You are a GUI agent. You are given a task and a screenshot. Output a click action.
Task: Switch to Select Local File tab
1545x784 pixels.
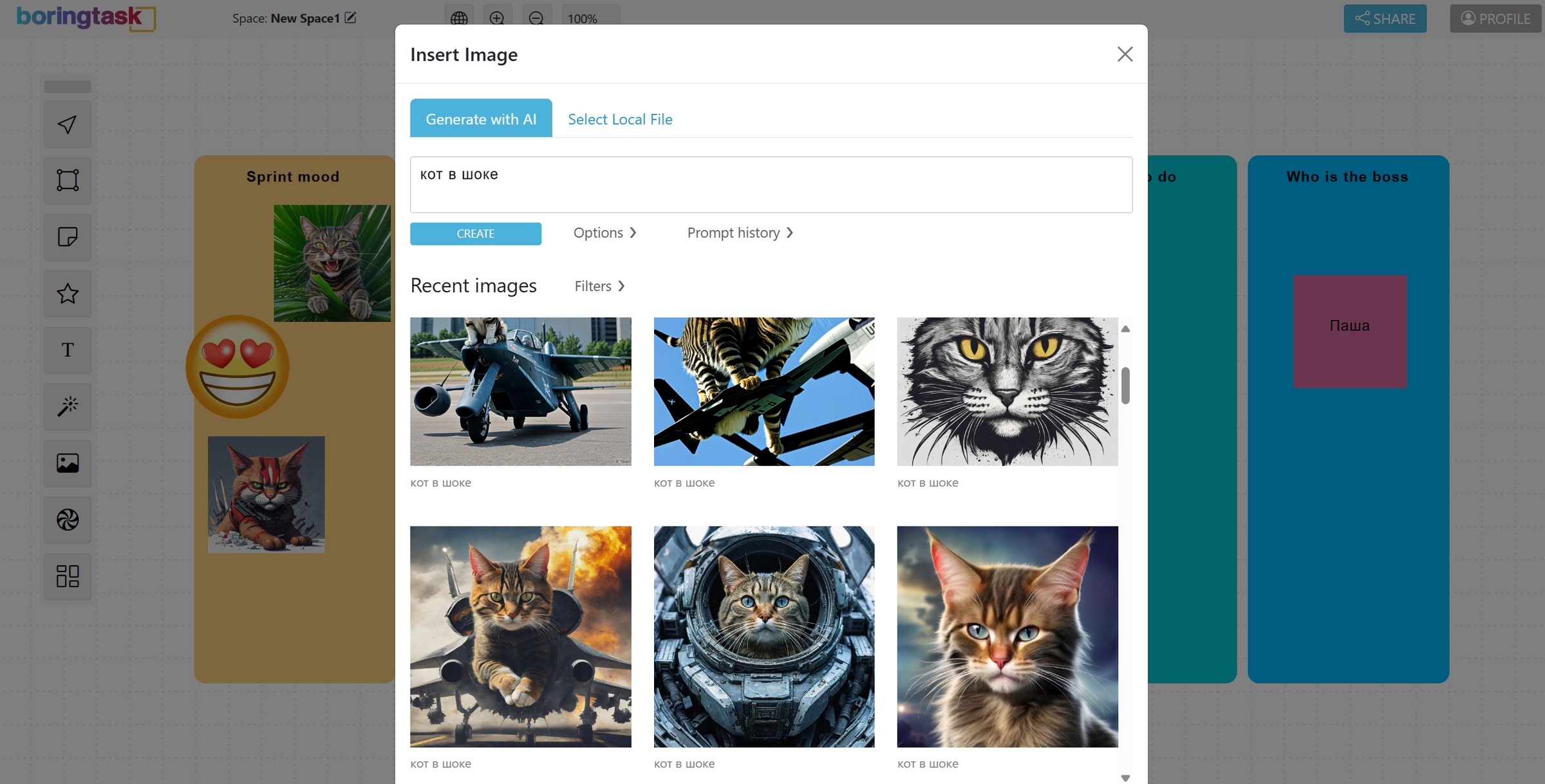click(x=619, y=119)
